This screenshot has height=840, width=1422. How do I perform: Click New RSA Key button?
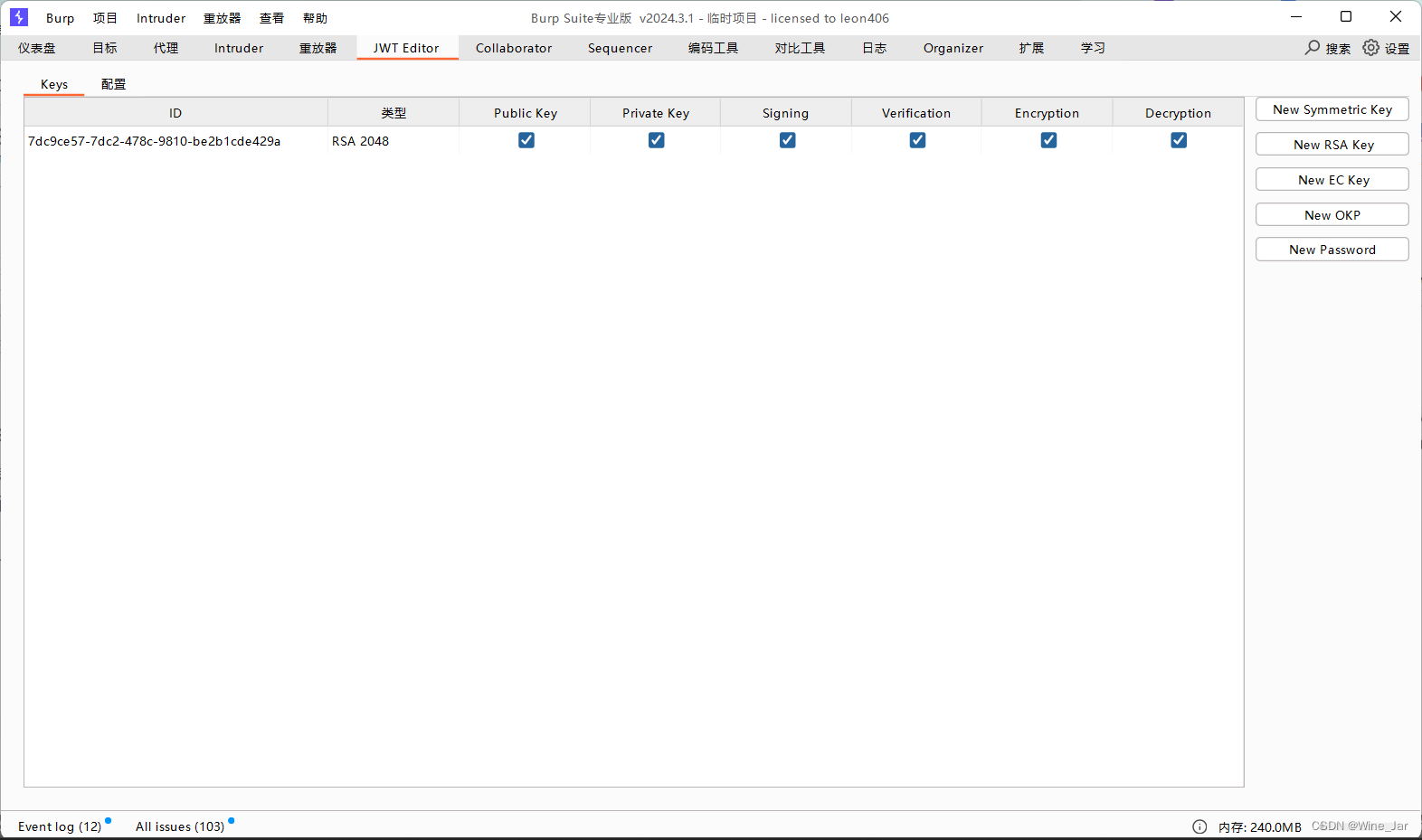pyautogui.click(x=1332, y=145)
